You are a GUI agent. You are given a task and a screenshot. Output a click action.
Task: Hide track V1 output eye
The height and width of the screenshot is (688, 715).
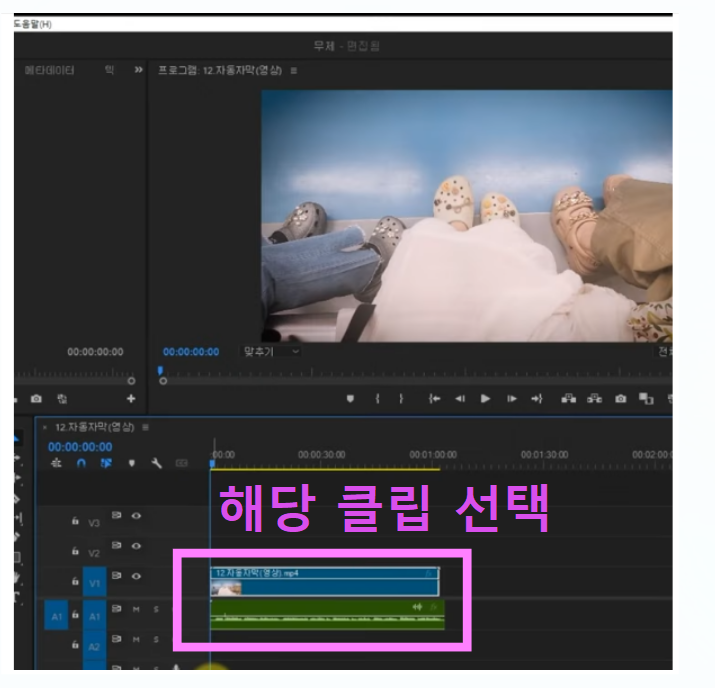point(136,576)
